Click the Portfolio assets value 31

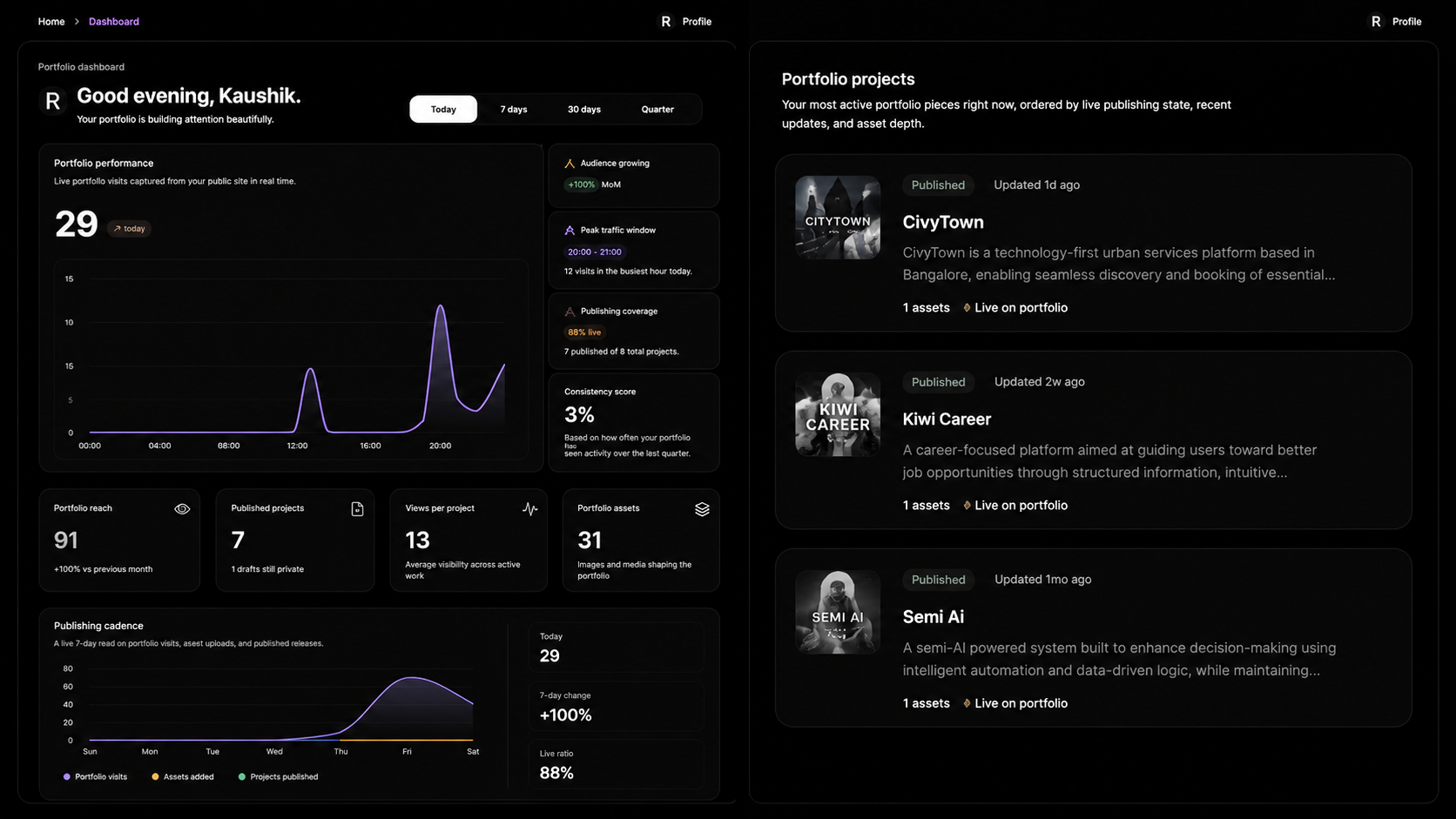pos(590,540)
